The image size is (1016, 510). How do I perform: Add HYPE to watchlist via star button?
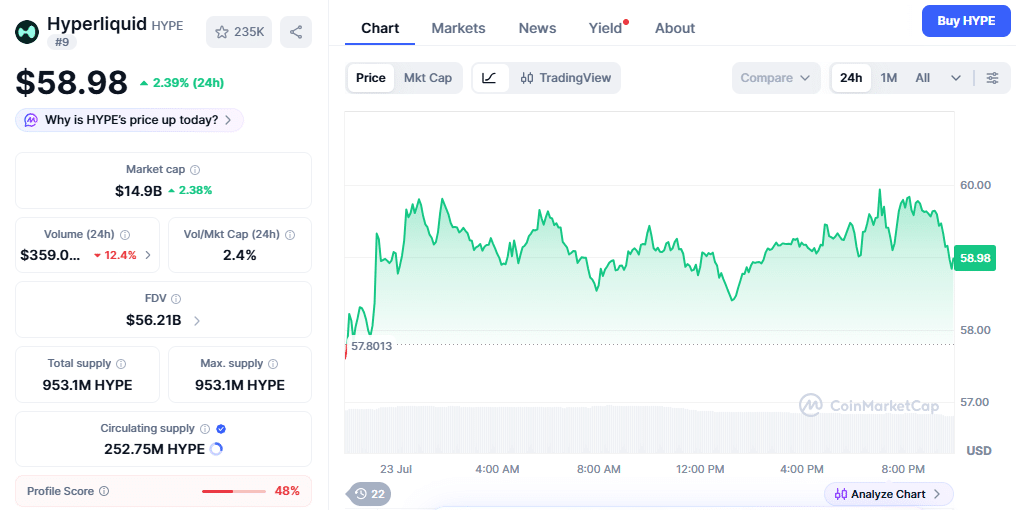(x=239, y=32)
